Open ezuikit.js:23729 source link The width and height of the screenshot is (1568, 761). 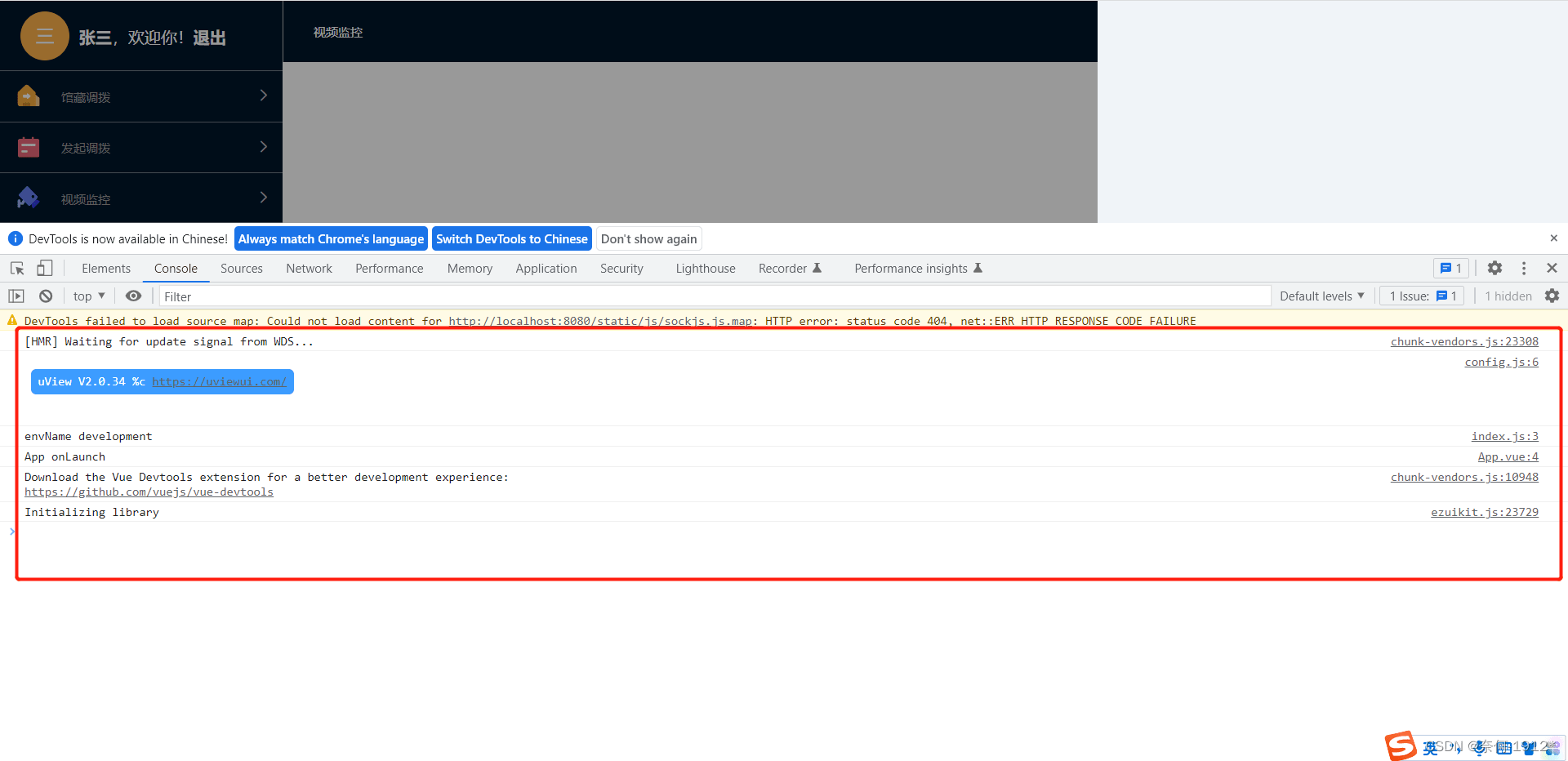pyautogui.click(x=1484, y=512)
